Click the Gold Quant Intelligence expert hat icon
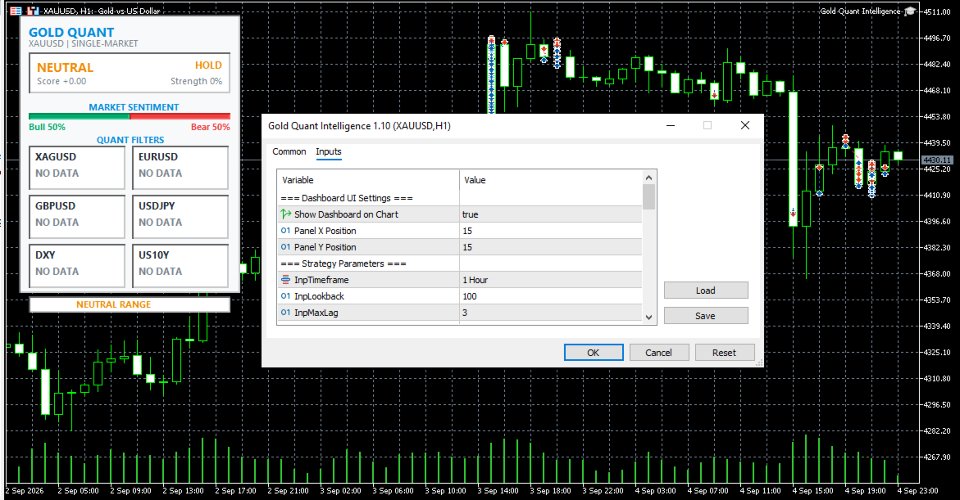This screenshot has height=500, width=960. (910, 11)
